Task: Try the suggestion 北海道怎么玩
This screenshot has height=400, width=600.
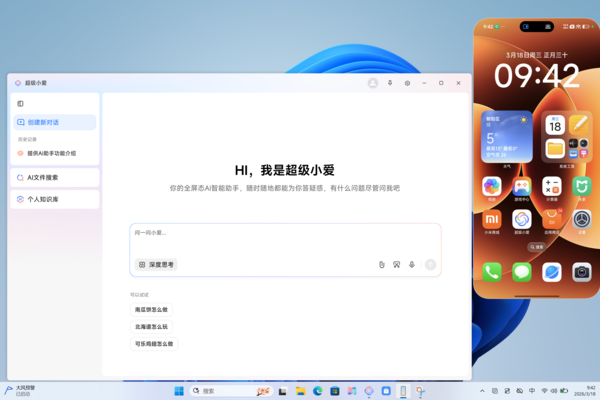Action: (x=151, y=327)
